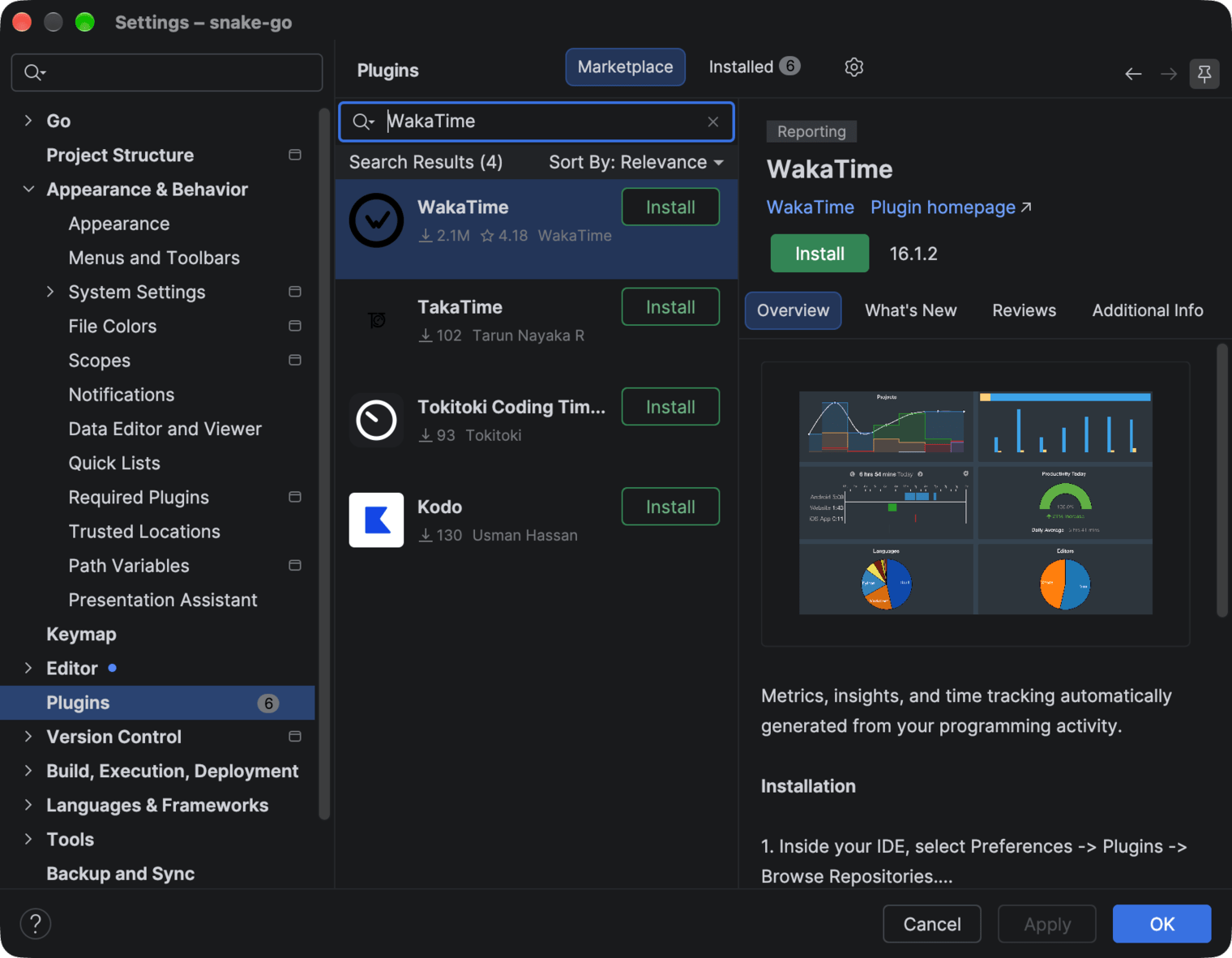Switch to the Installed plugins tab
This screenshot has width=1232, height=958.
755,67
